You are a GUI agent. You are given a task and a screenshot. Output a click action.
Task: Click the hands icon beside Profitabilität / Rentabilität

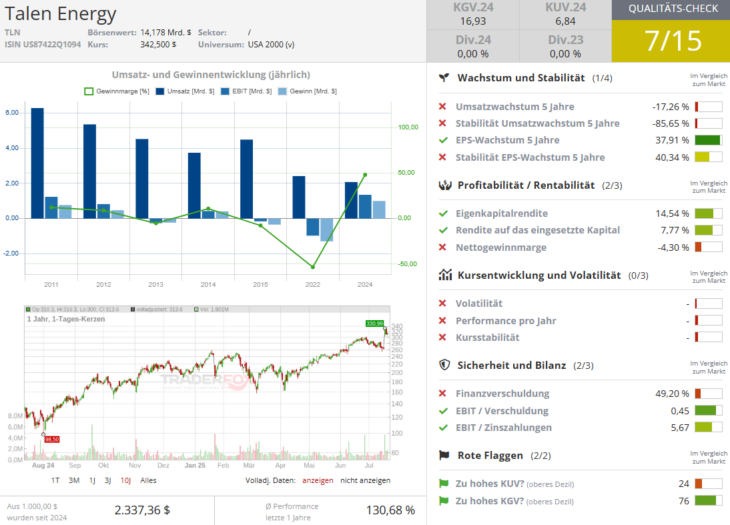[x=445, y=185]
